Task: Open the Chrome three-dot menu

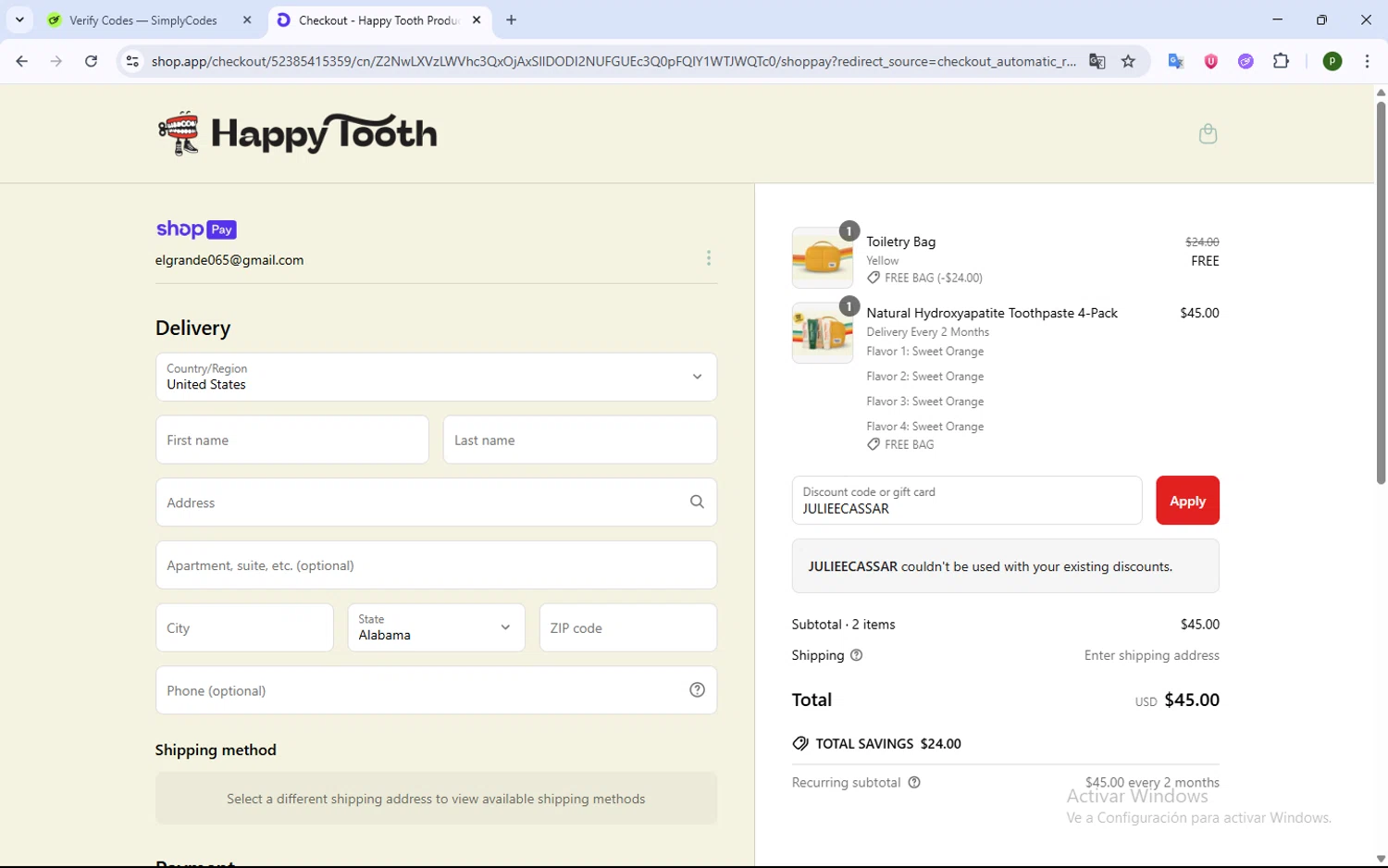Action: (1367, 61)
